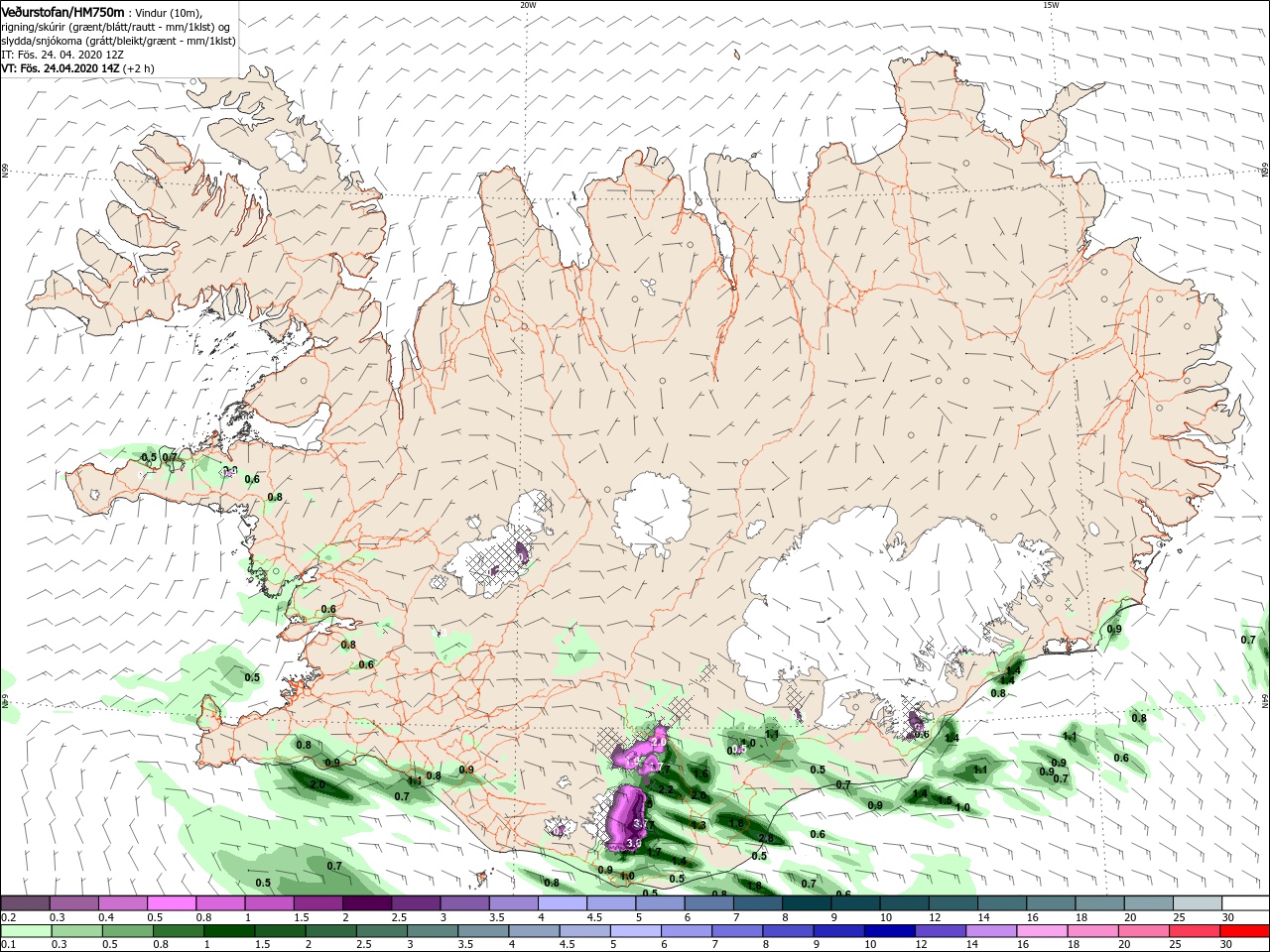This screenshot has height=952, width=1270.
Task: Select the dark mauve 0.2 swatch in purple legend row
Action: point(26,902)
